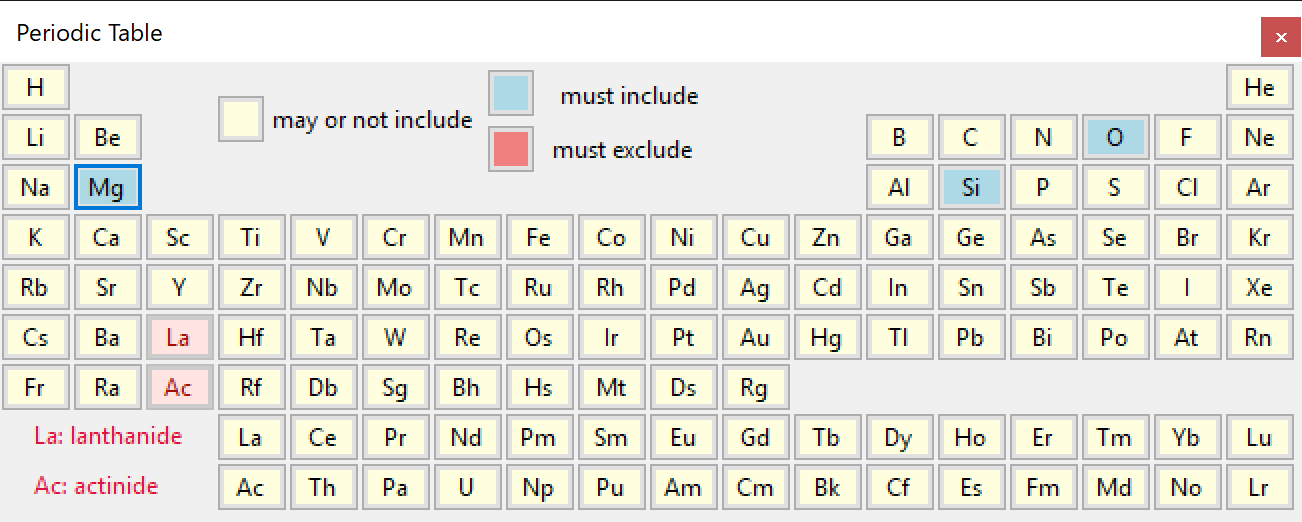Screen dimensions: 1302x522
Task: Click the Ar (argon) element
Action: (1259, 187)
